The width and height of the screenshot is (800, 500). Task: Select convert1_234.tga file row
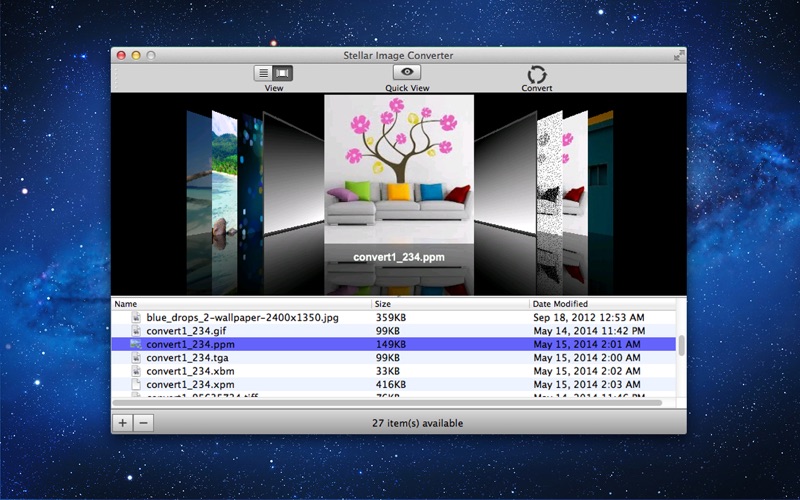[x=393, y=358]
